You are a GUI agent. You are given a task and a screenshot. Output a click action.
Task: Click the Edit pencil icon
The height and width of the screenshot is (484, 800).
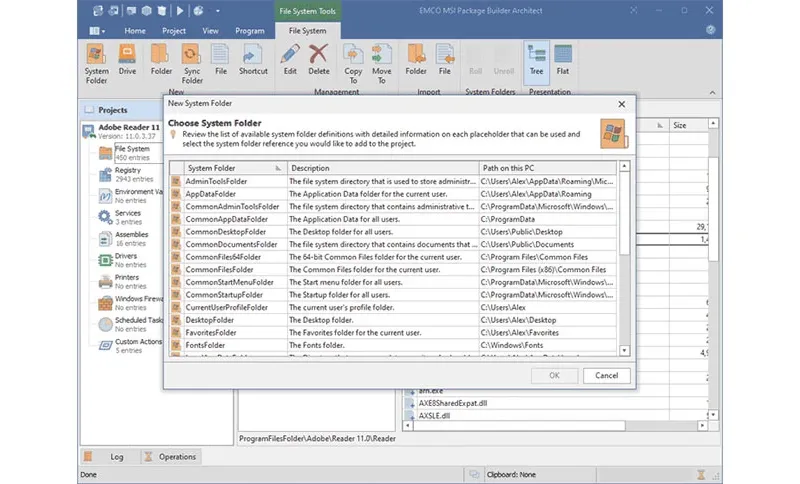[x=290, y=60]
